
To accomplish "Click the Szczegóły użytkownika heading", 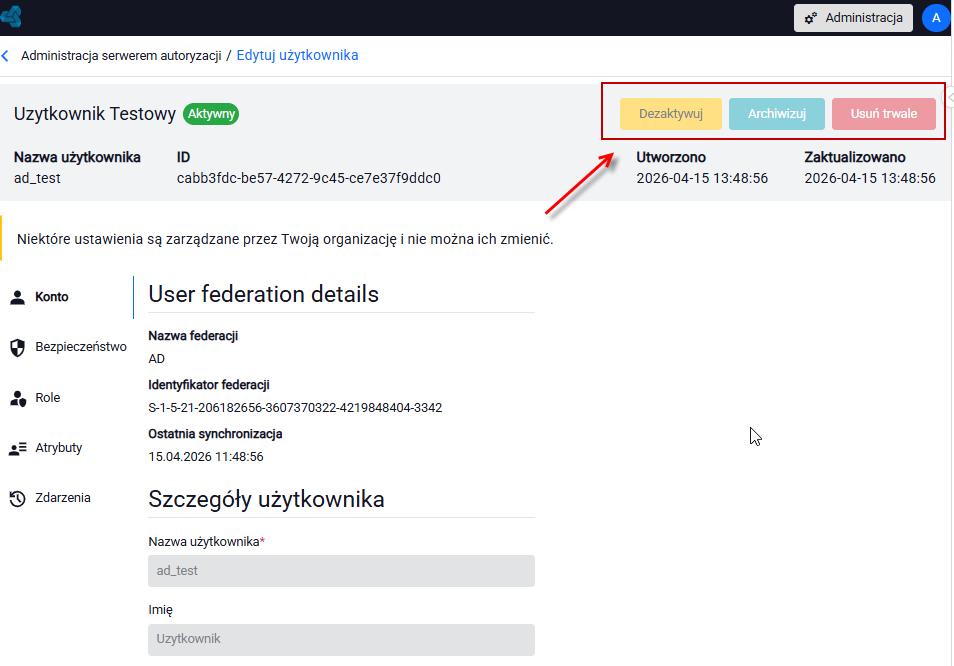I will coord(266,499).
